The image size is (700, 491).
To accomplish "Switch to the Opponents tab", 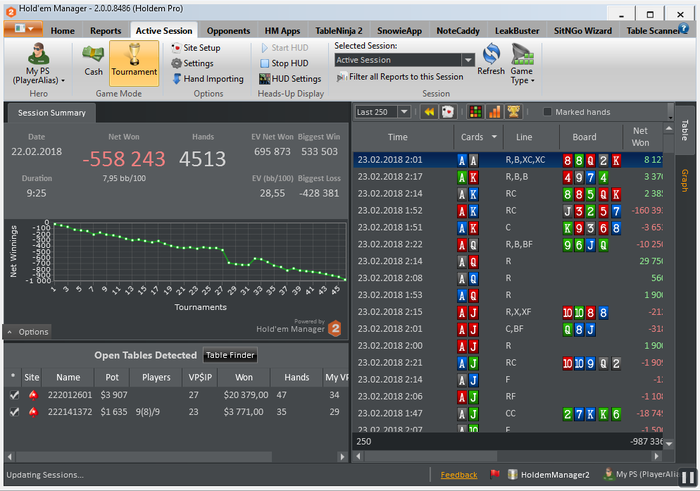I will [228, 31].
